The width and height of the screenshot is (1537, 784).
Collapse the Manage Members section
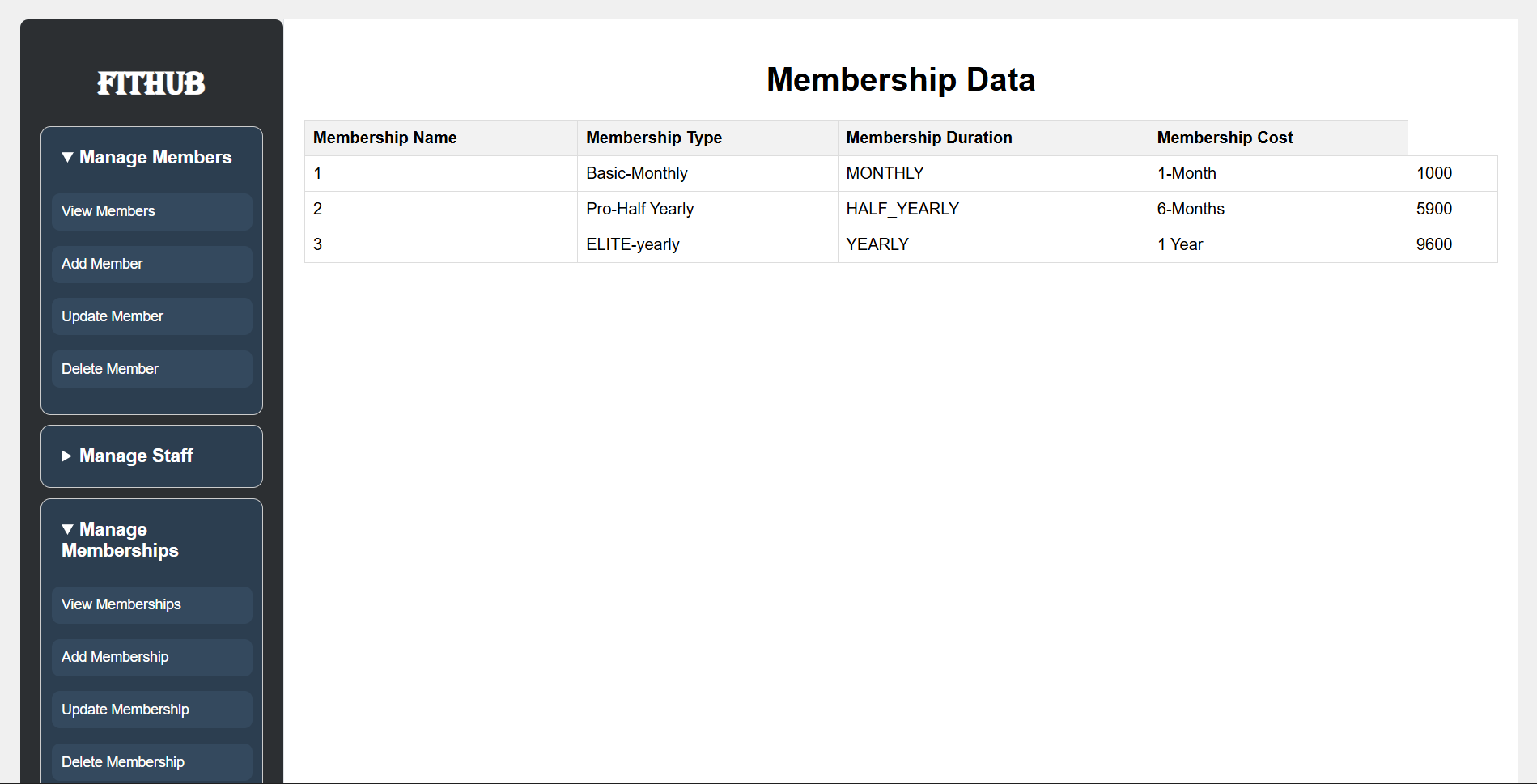146,157
